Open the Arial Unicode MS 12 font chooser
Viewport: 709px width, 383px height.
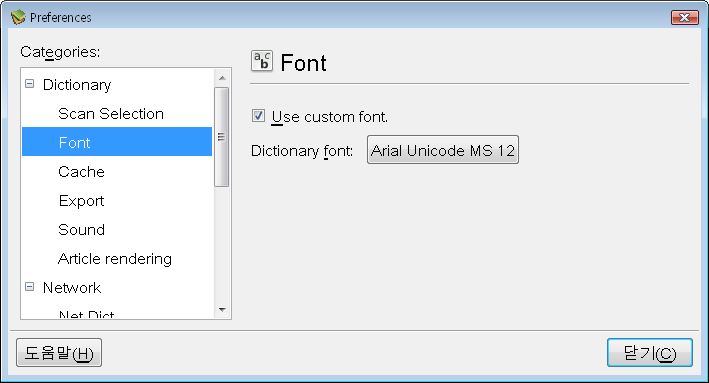pyautogui.click(x=443, y=150)
